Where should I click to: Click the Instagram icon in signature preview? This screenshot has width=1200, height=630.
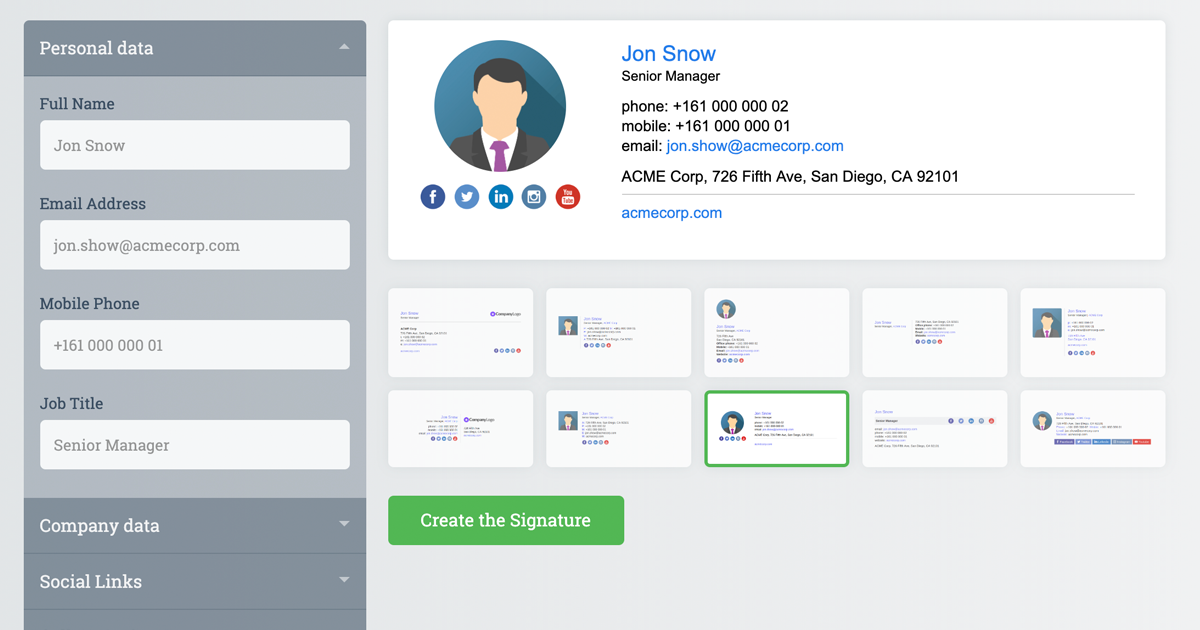[534, 197]
